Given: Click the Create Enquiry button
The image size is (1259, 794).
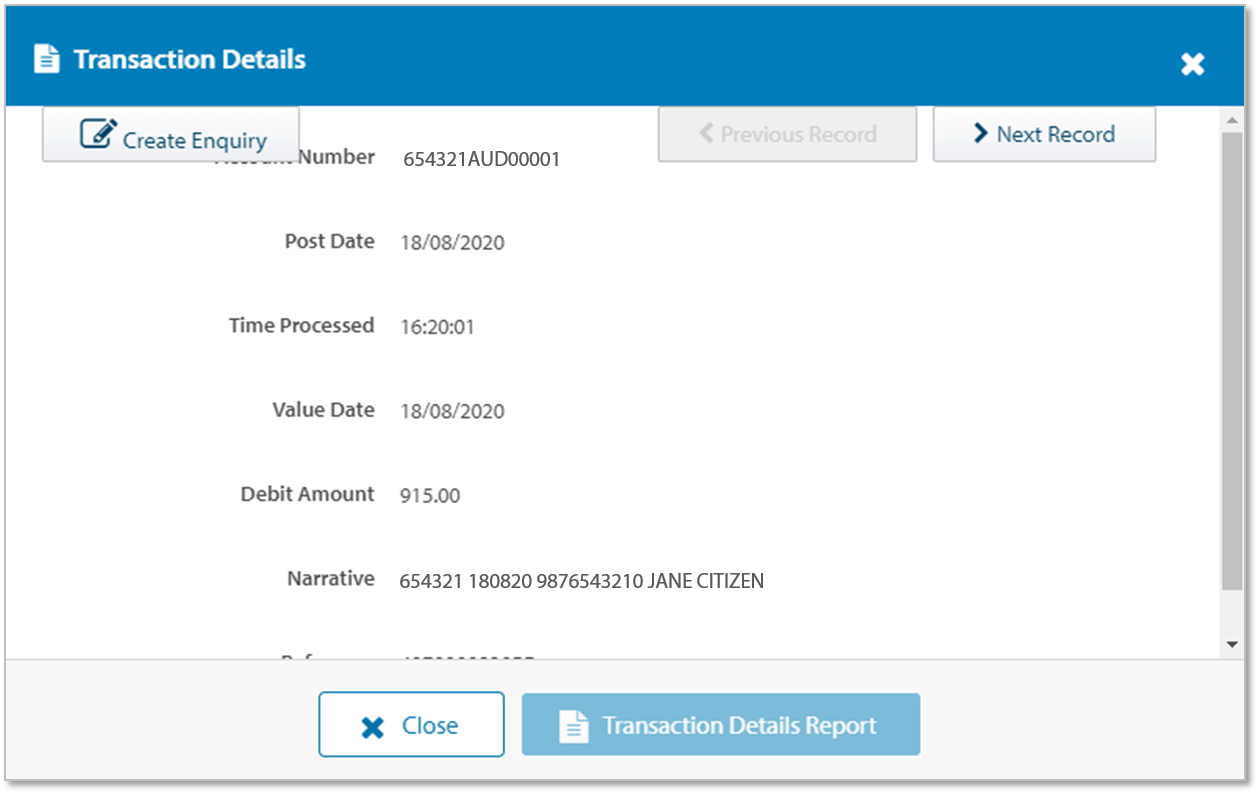Looking at the screenshot, I should [170, 135].
